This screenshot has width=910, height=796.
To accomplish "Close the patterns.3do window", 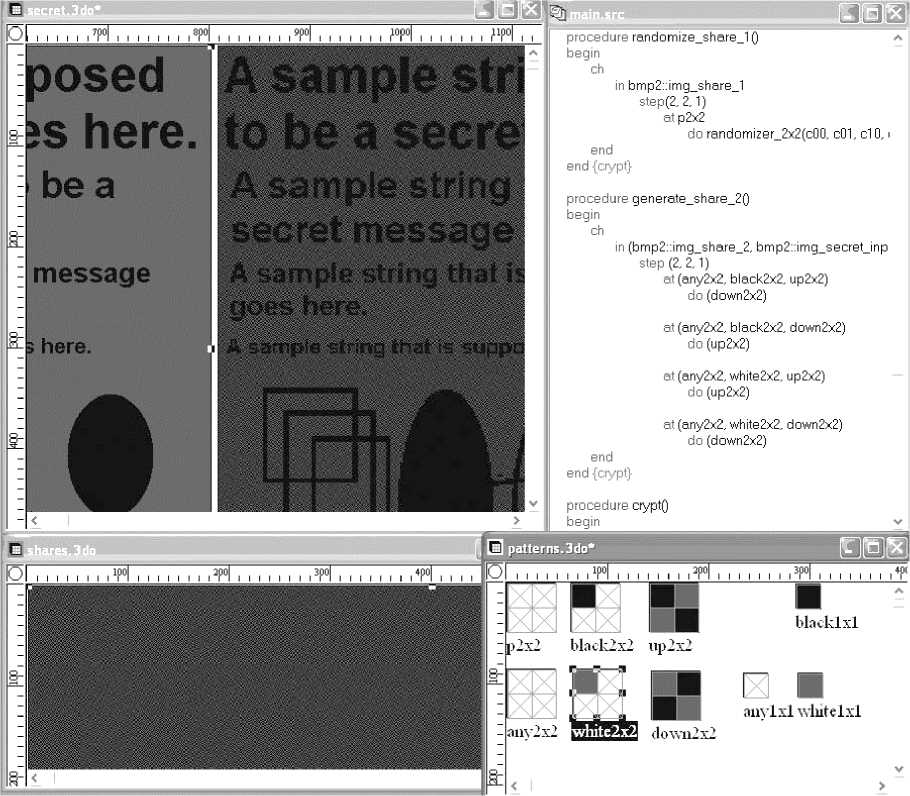I will (x=897, y=547).
